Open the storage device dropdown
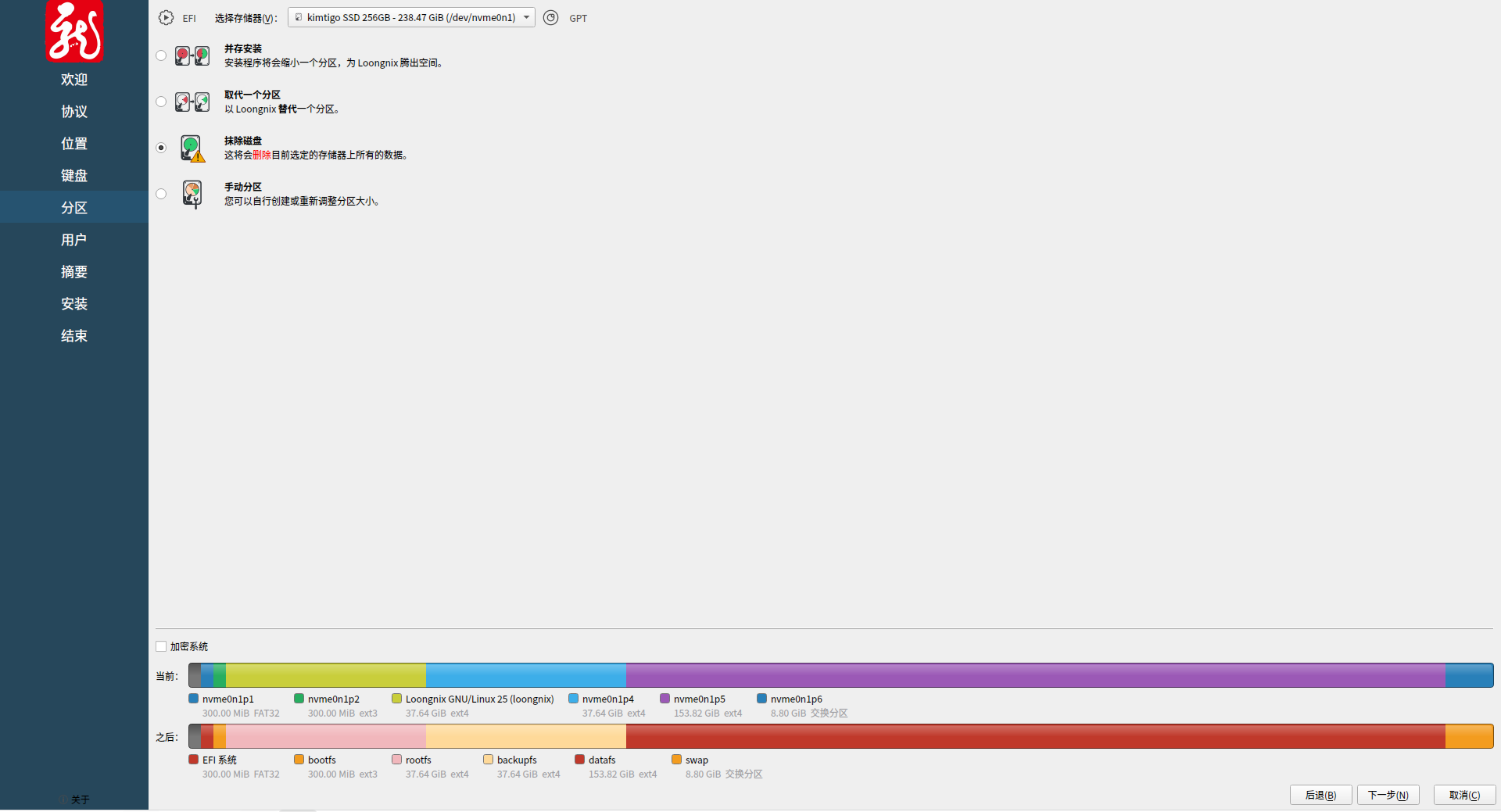This screenshot has width=1501, height=812. 410,18
